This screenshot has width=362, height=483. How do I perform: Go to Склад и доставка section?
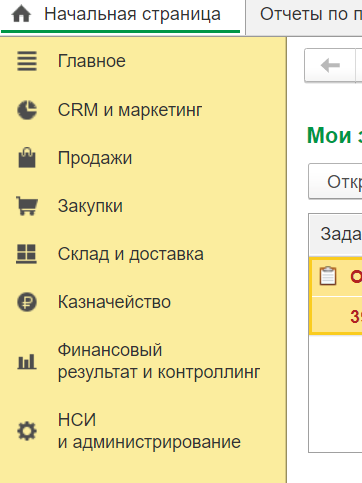pos(131,254)
